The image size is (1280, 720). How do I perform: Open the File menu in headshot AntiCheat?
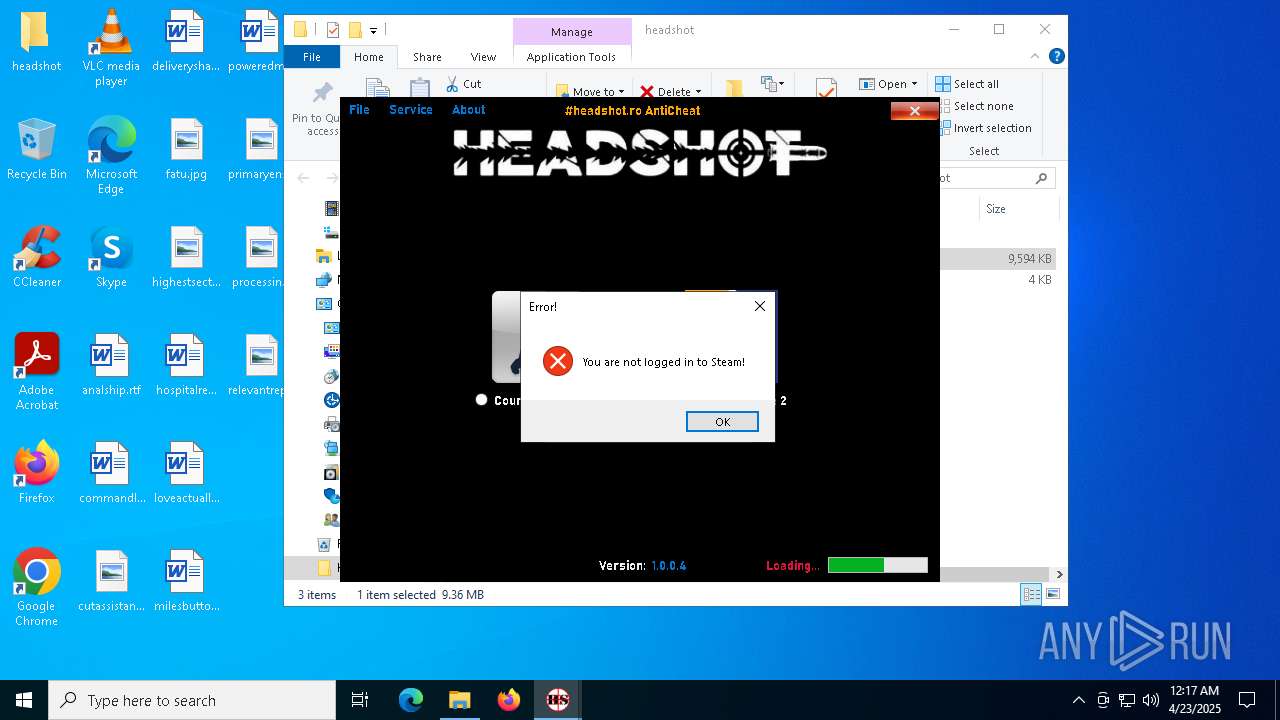pyautogui.click(x=359, y=110)
